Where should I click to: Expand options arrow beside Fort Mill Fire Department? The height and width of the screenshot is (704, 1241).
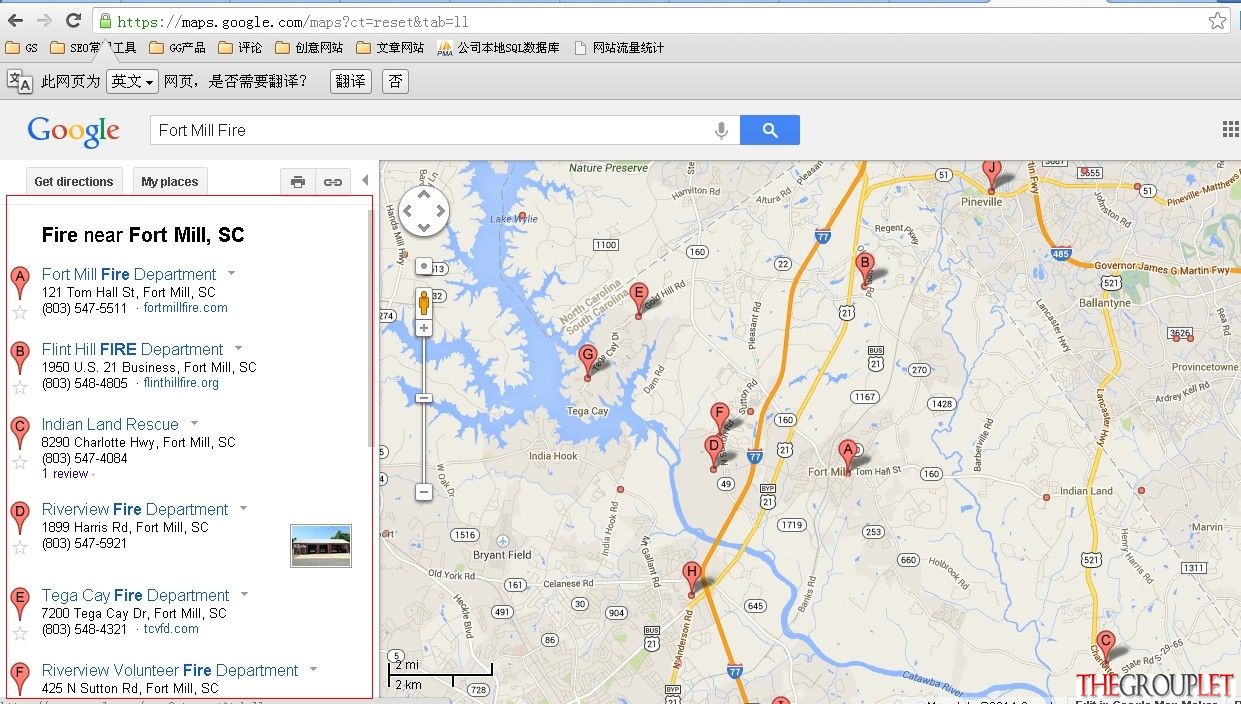(231, 273)
